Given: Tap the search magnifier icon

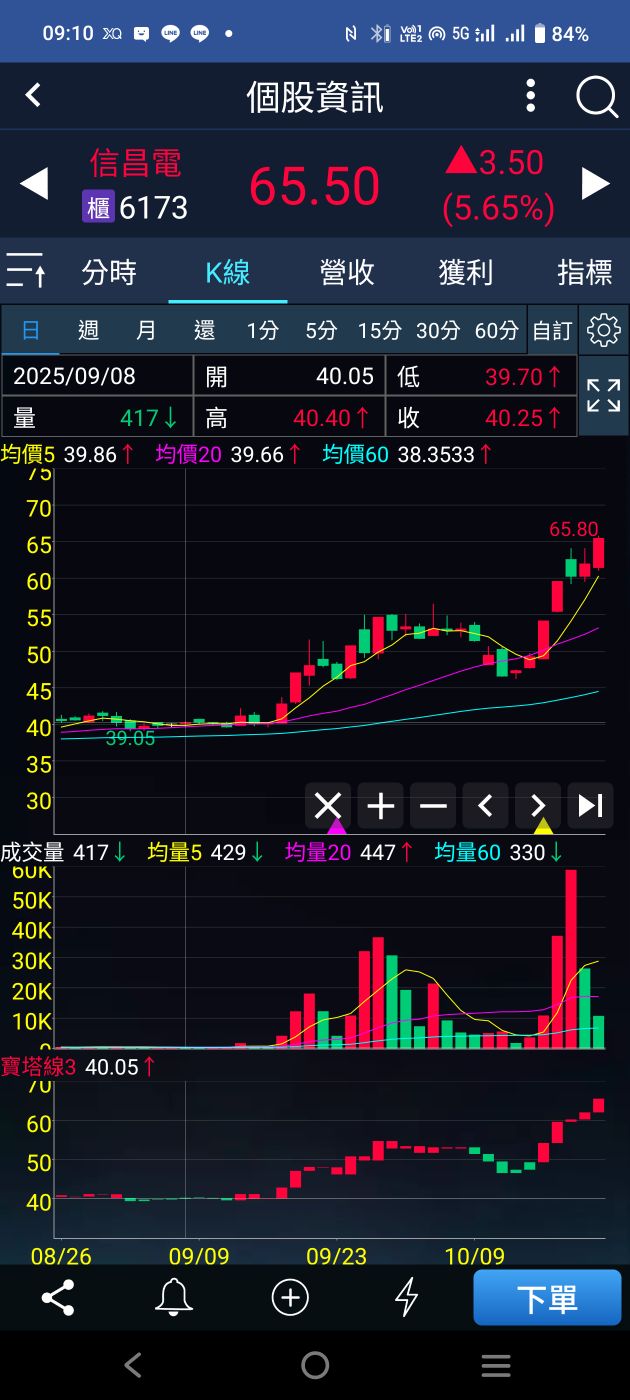Looking at the screenshot, I should click(x=597, y=97).
